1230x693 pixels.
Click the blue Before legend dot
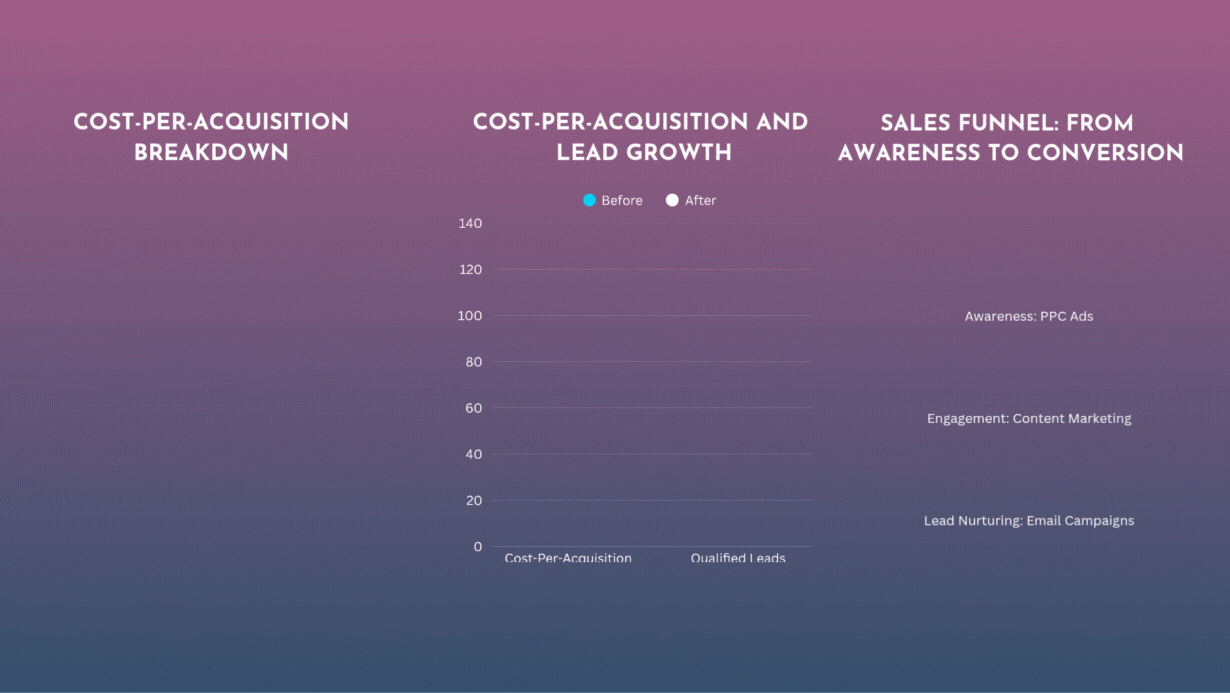[x=590, y=201]
